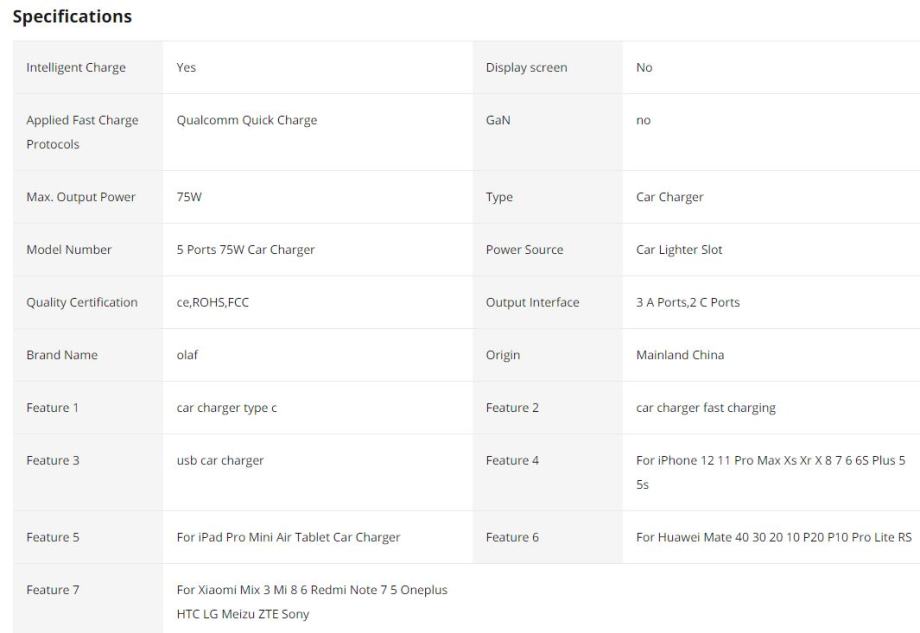Click the car charger fast charging text

(x=706, y=408)
